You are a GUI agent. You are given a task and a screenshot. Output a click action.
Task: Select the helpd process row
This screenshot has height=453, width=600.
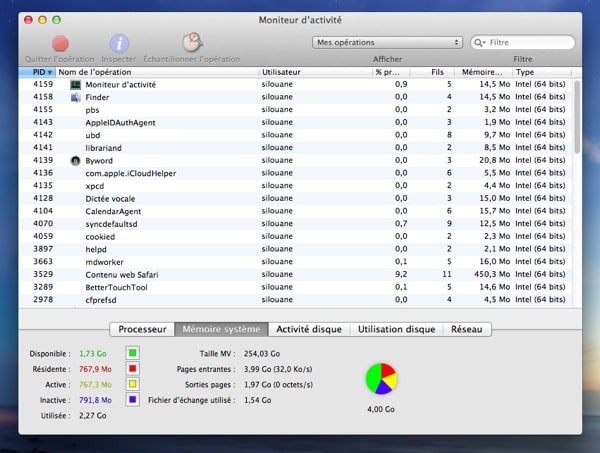point(296,249)
